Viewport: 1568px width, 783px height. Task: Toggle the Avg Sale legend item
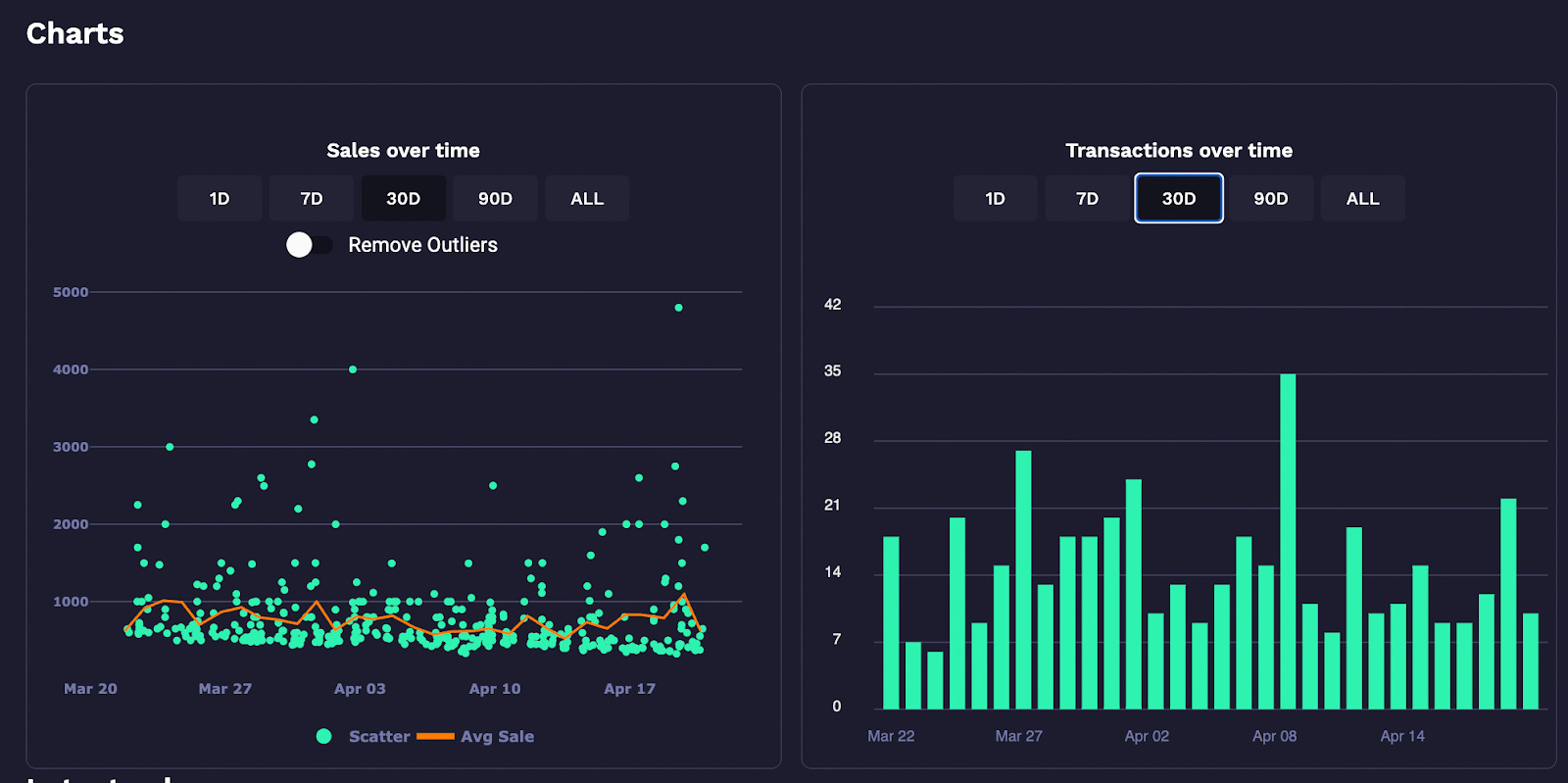pyautogui.click(x=475, y=736)
